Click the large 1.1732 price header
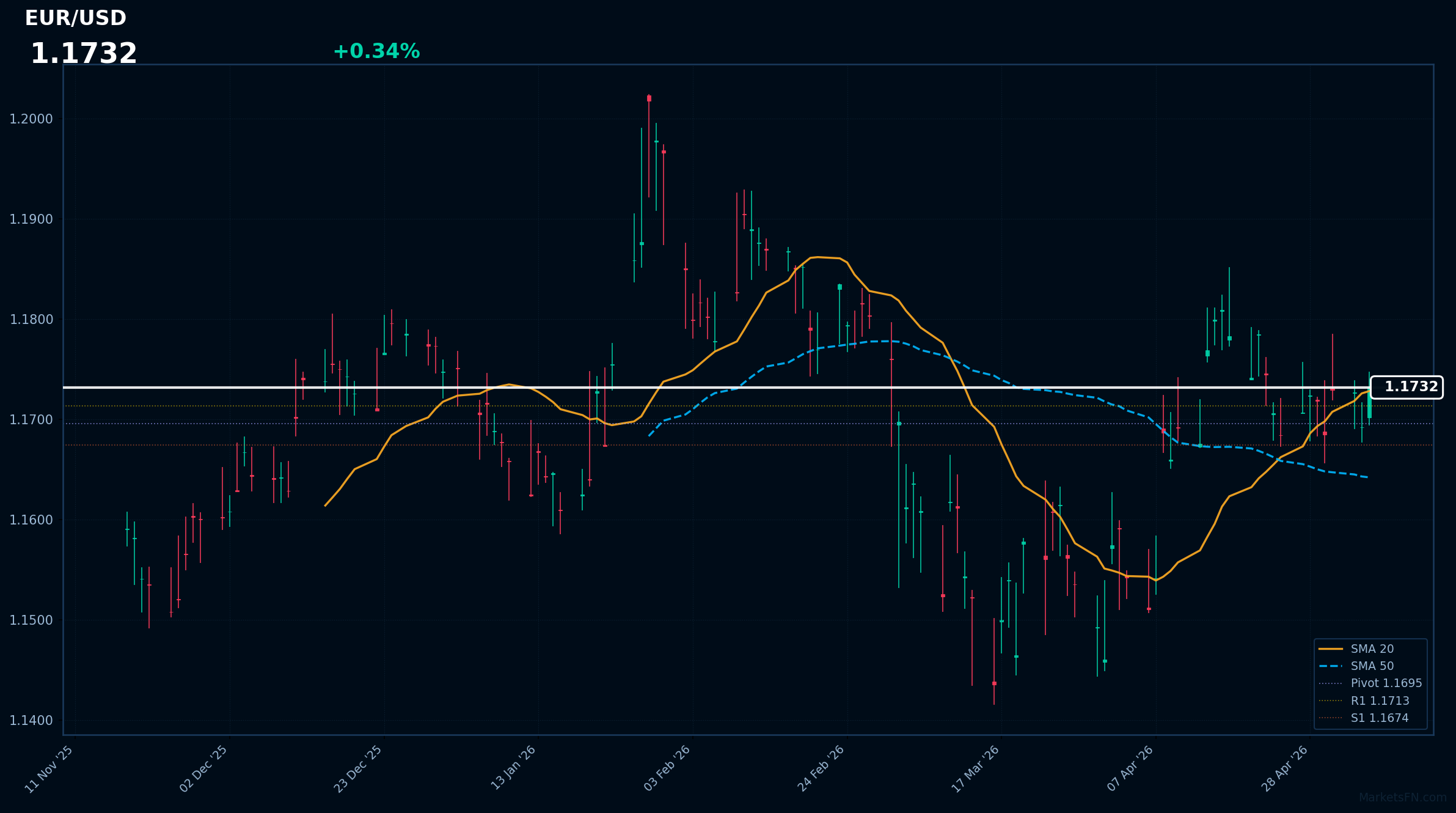Viewport: 1456px width, 813px height. (84, 54)
